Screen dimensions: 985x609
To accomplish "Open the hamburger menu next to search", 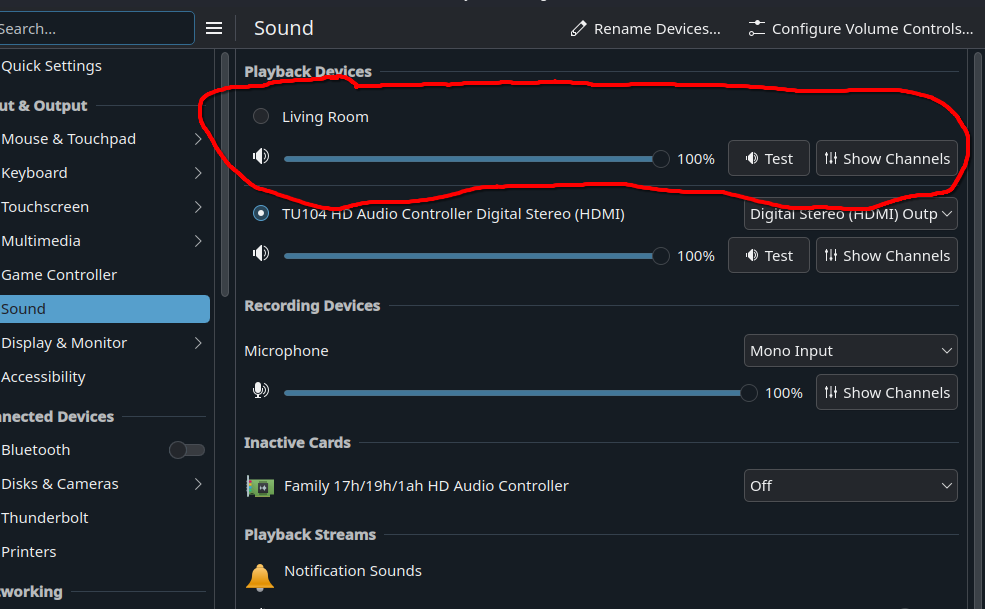I will click(214, 28).
